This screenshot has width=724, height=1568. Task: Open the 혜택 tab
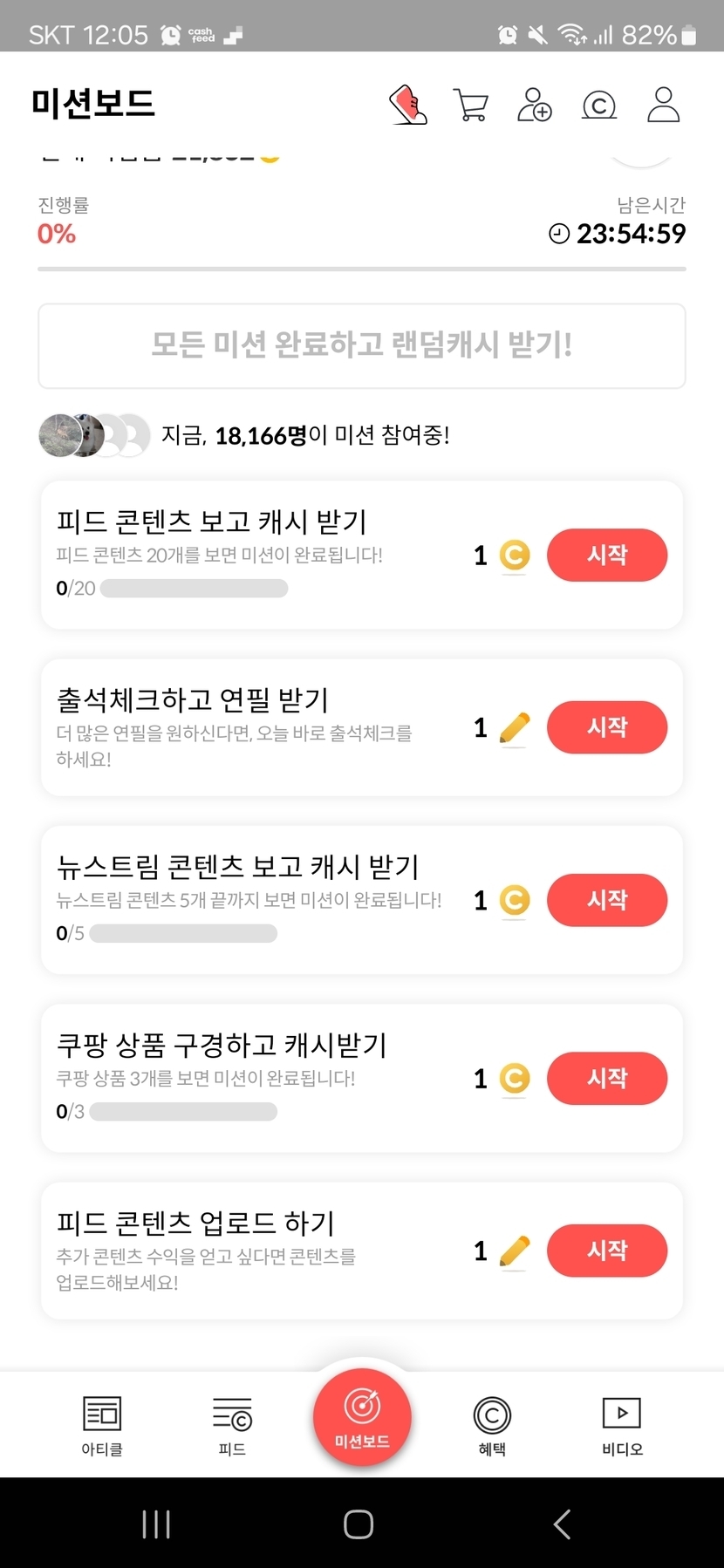point(492,1425)
